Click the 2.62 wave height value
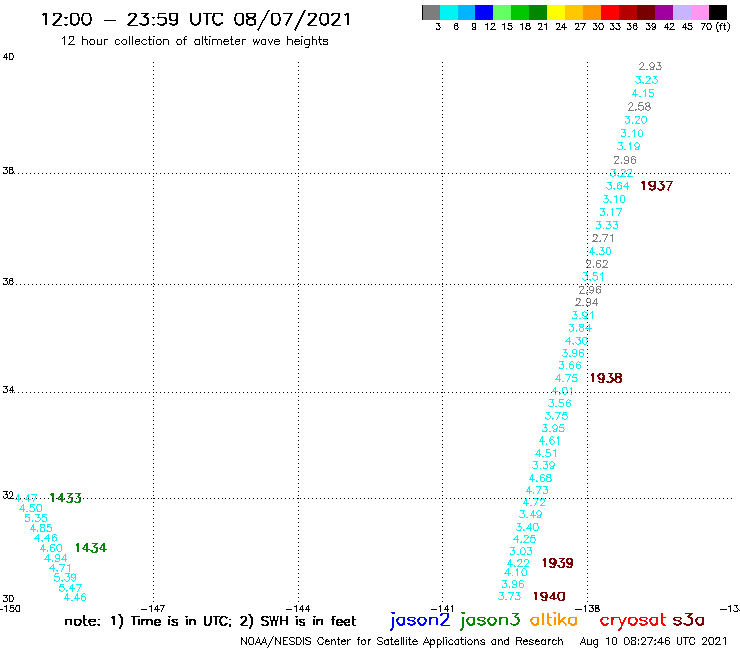740x650 pixels. pos(597,264)
